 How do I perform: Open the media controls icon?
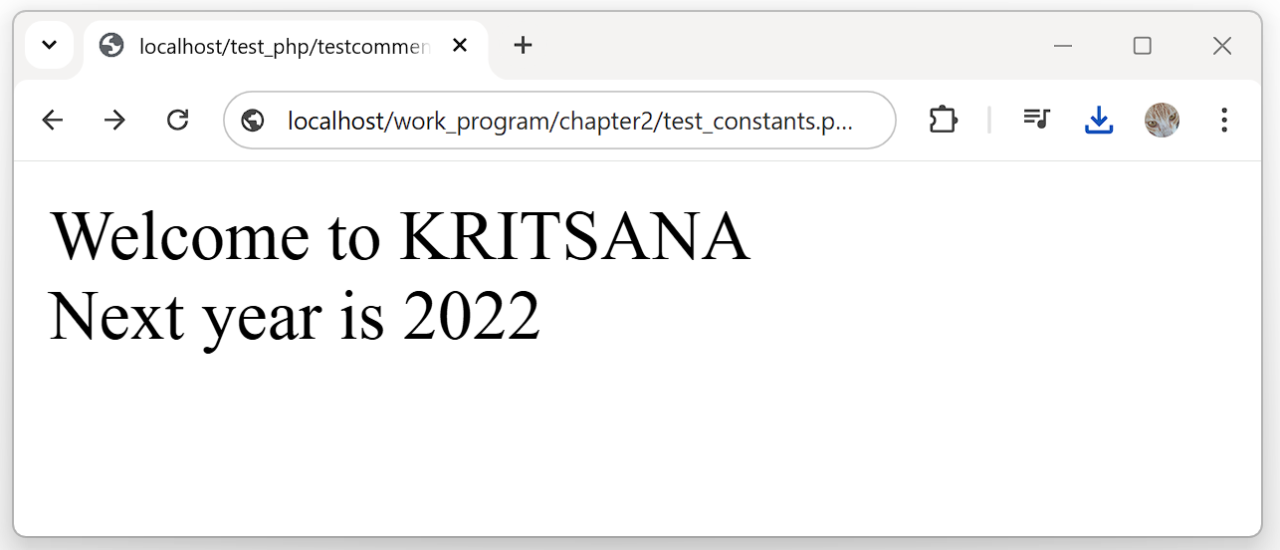click(x=1036, y=120)
